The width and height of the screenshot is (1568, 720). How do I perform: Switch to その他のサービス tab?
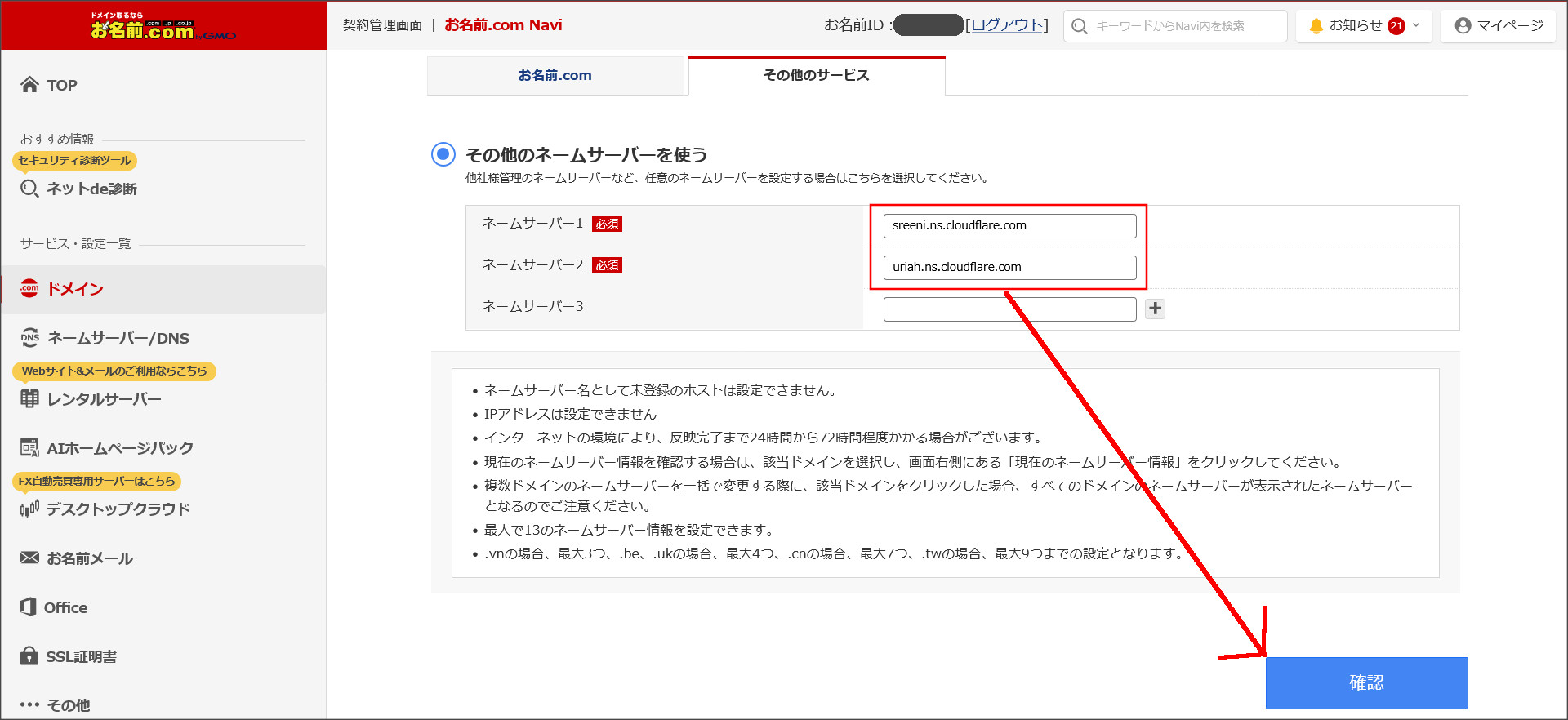817,75
